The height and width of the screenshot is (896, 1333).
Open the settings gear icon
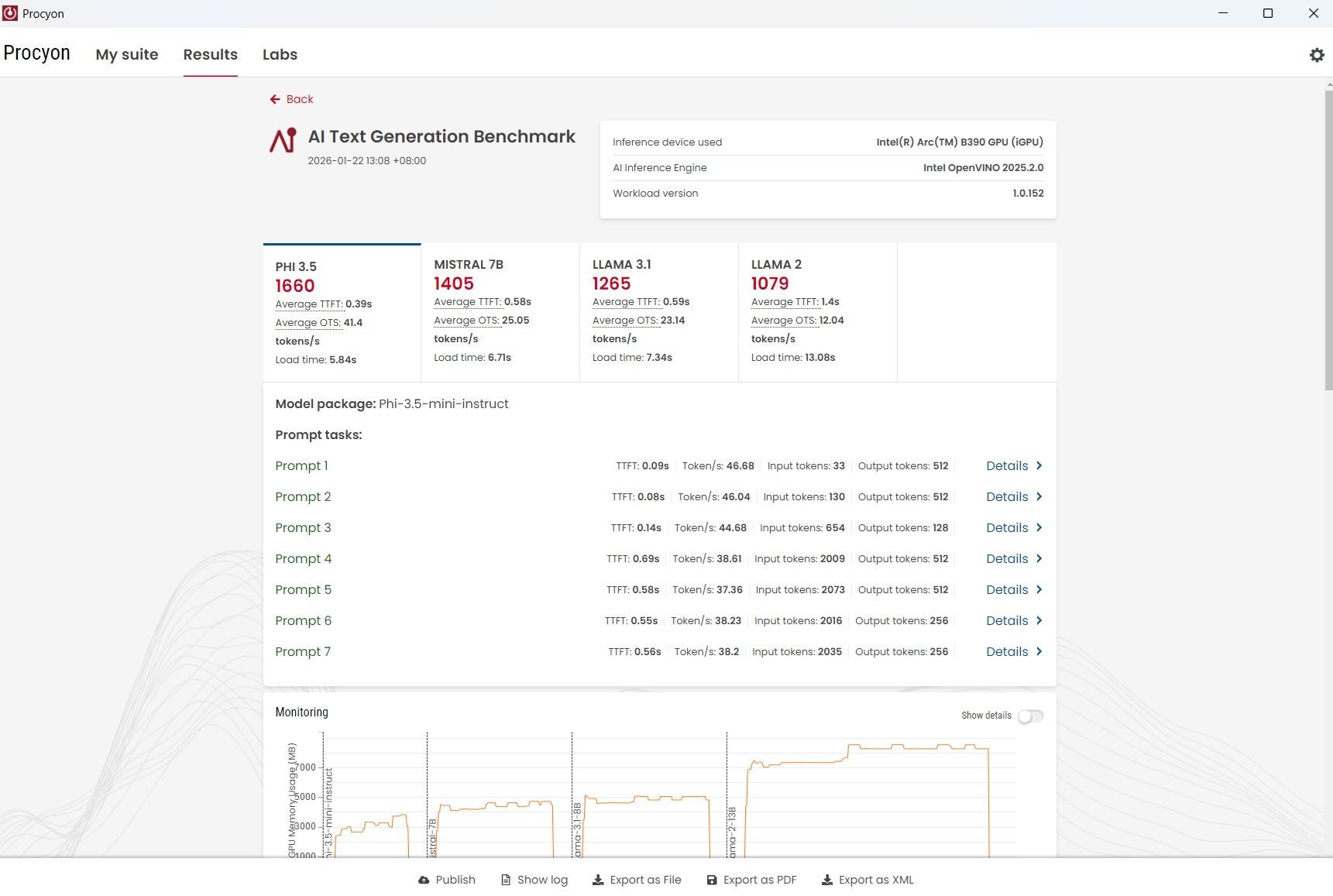pos(1316,55)
